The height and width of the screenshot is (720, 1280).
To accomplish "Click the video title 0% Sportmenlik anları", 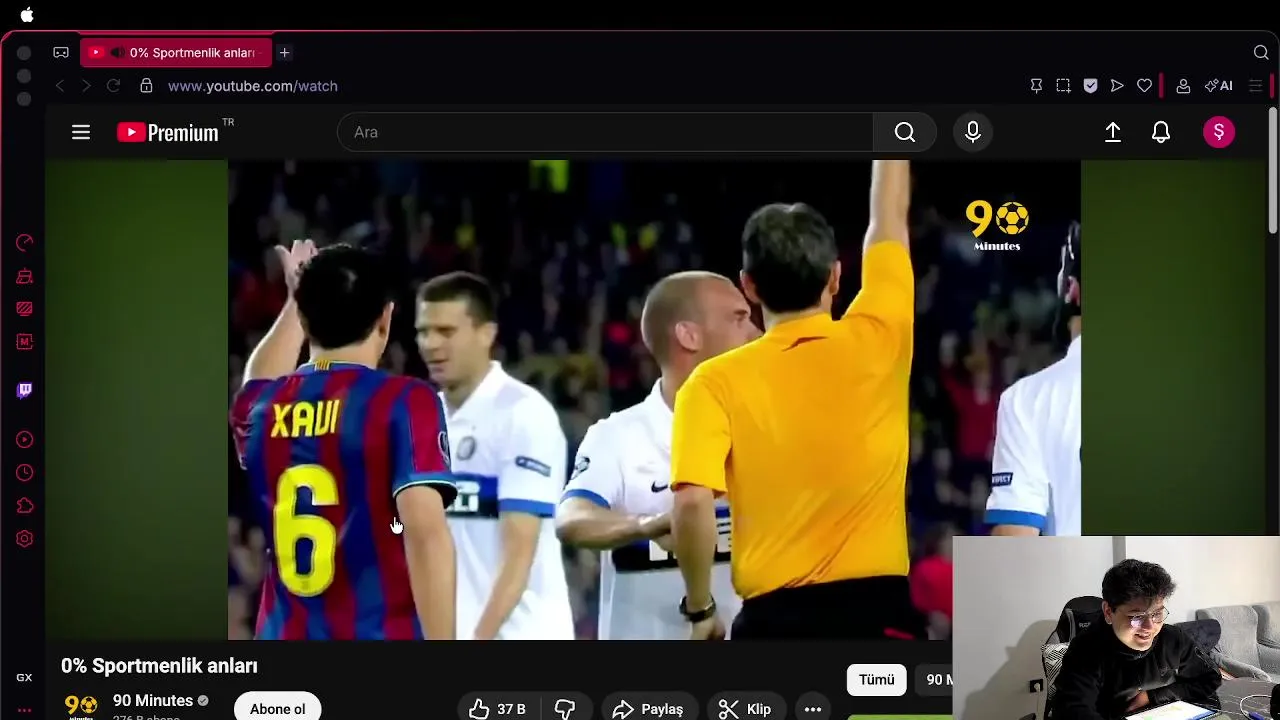I will tap(159, 666).
